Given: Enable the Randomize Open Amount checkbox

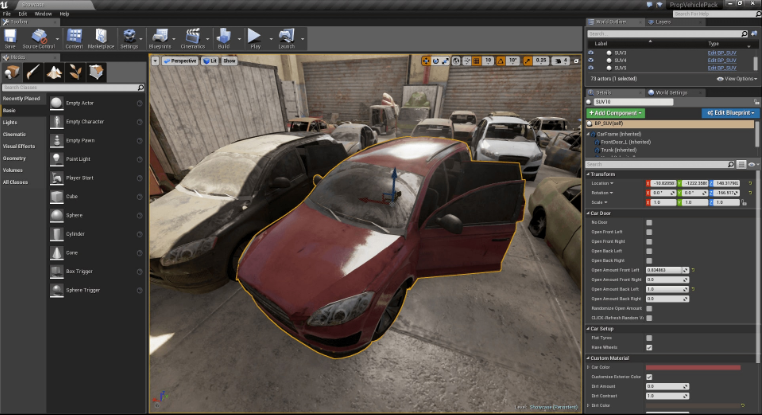Looking at the screenshot, I should click(649, 309).
